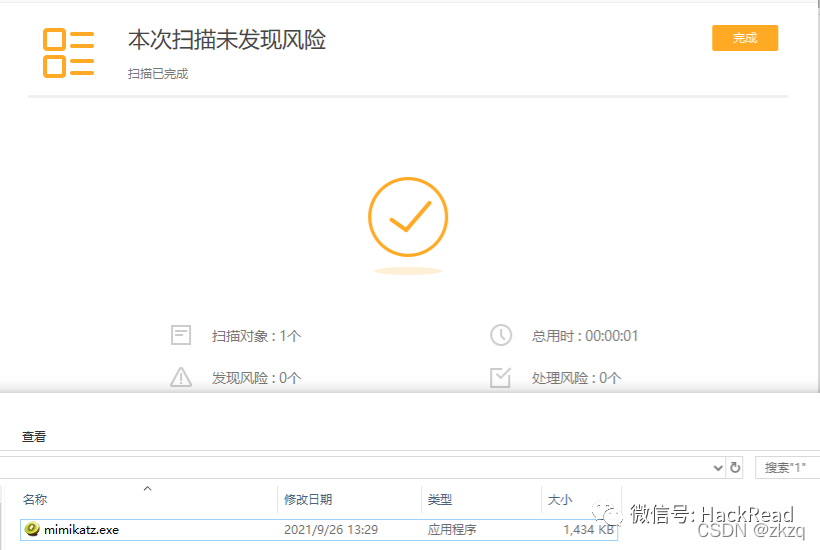Image resolution: width=820 pixels, height=550 pixels.
Task: Click the 发现风险 warning triangle icon
Action: (181, 377)
